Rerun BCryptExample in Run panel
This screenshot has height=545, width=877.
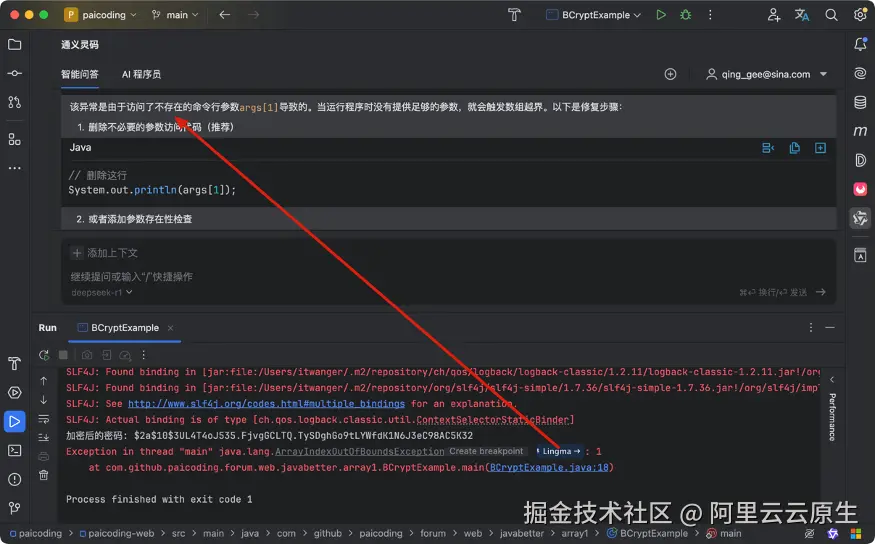pos(44,355)
